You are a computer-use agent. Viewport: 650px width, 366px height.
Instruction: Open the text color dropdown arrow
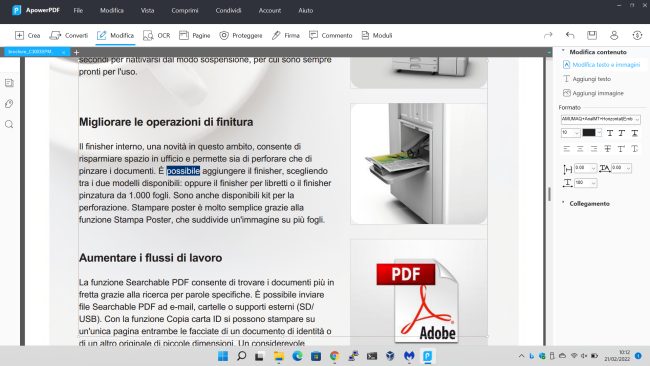pyautogui.click(x=599, y=133)
